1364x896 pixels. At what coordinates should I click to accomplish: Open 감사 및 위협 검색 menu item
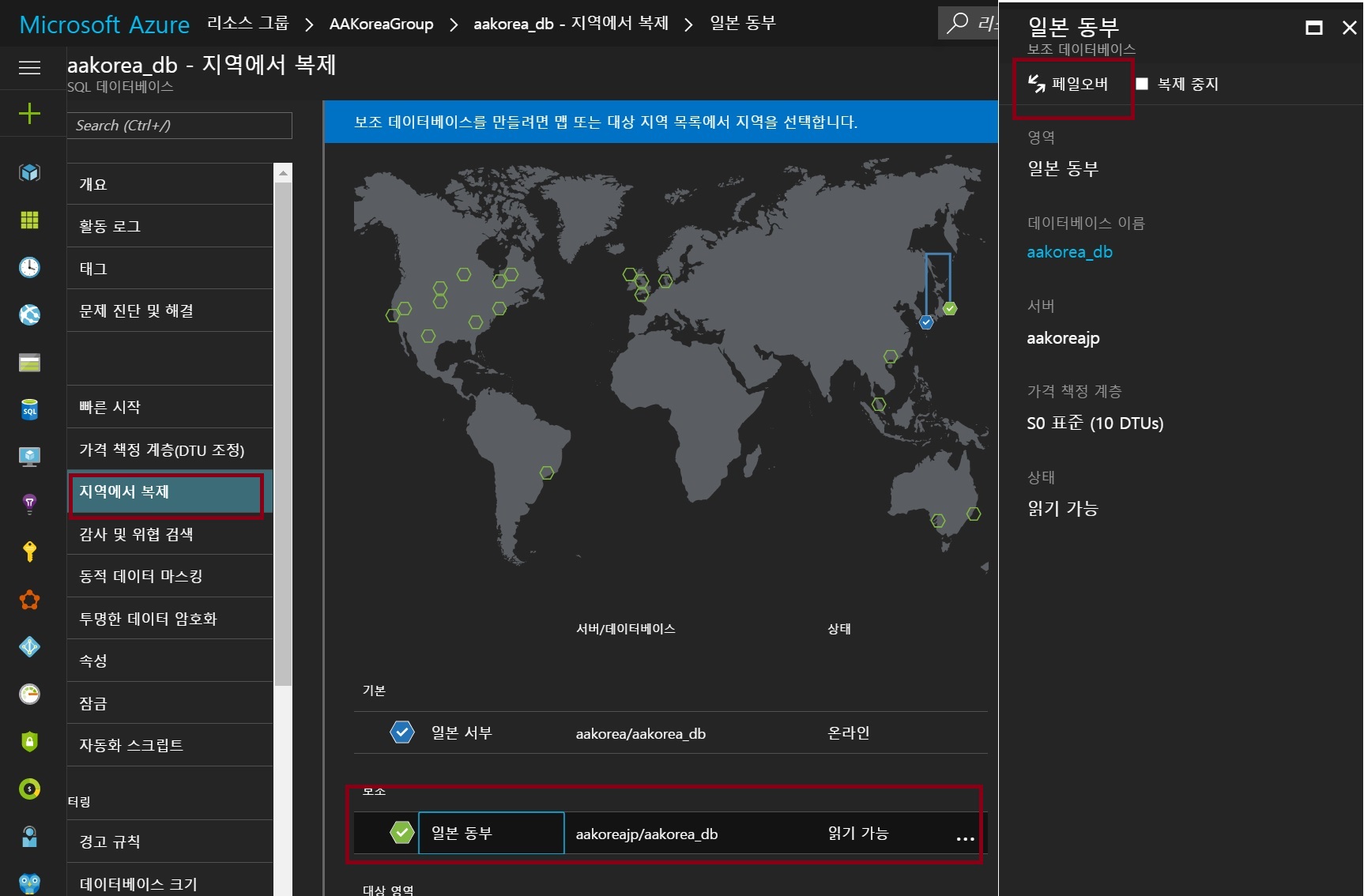170,534
